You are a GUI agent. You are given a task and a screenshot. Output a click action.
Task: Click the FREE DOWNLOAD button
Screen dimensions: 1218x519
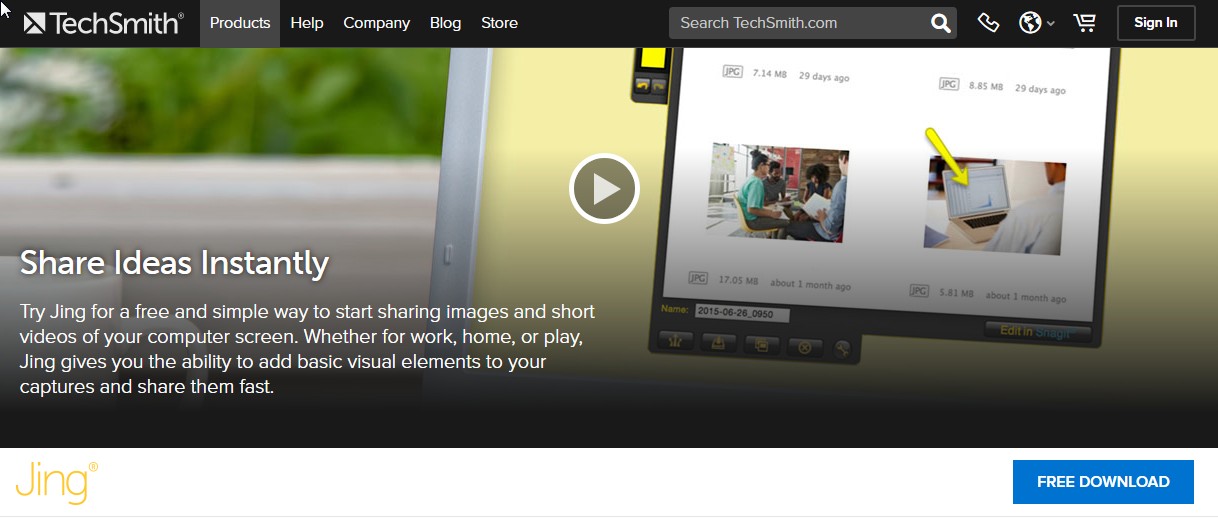pos(1103,482)
